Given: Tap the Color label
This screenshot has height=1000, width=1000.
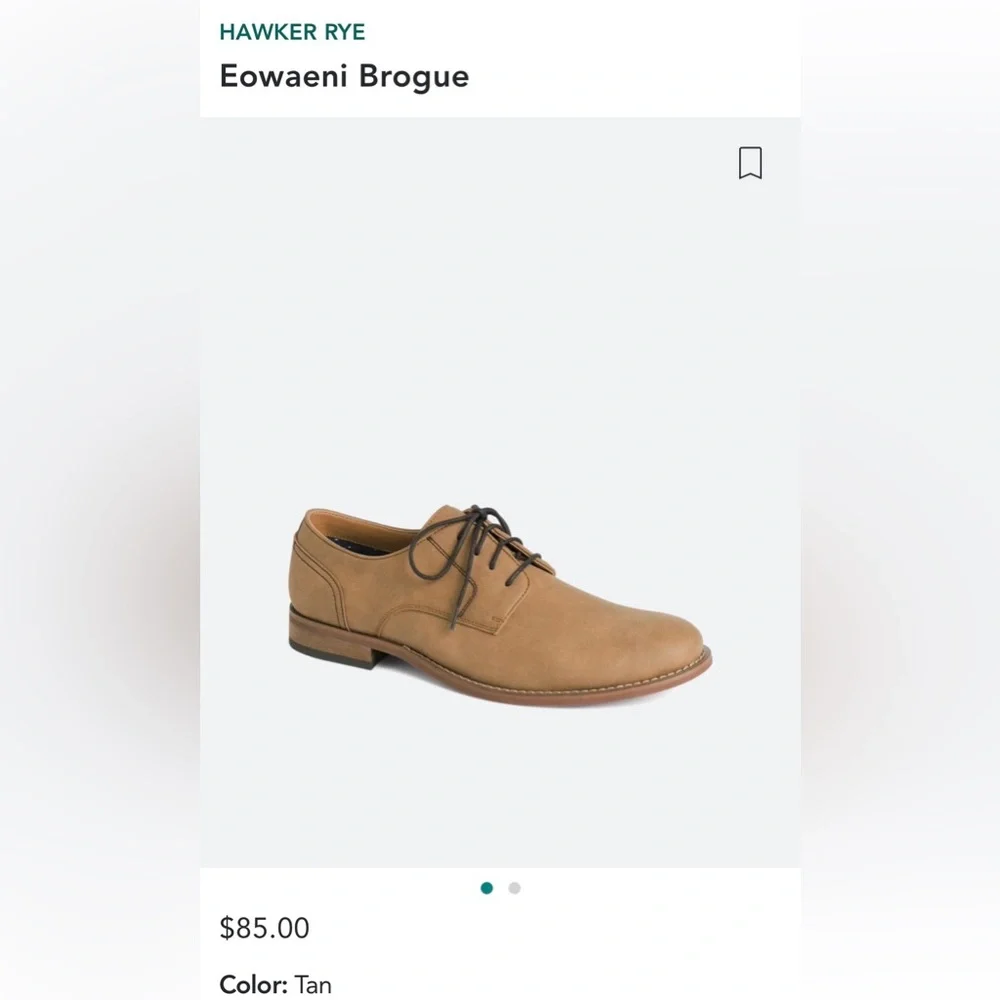Looking at the screenshot, I should 253,985.
